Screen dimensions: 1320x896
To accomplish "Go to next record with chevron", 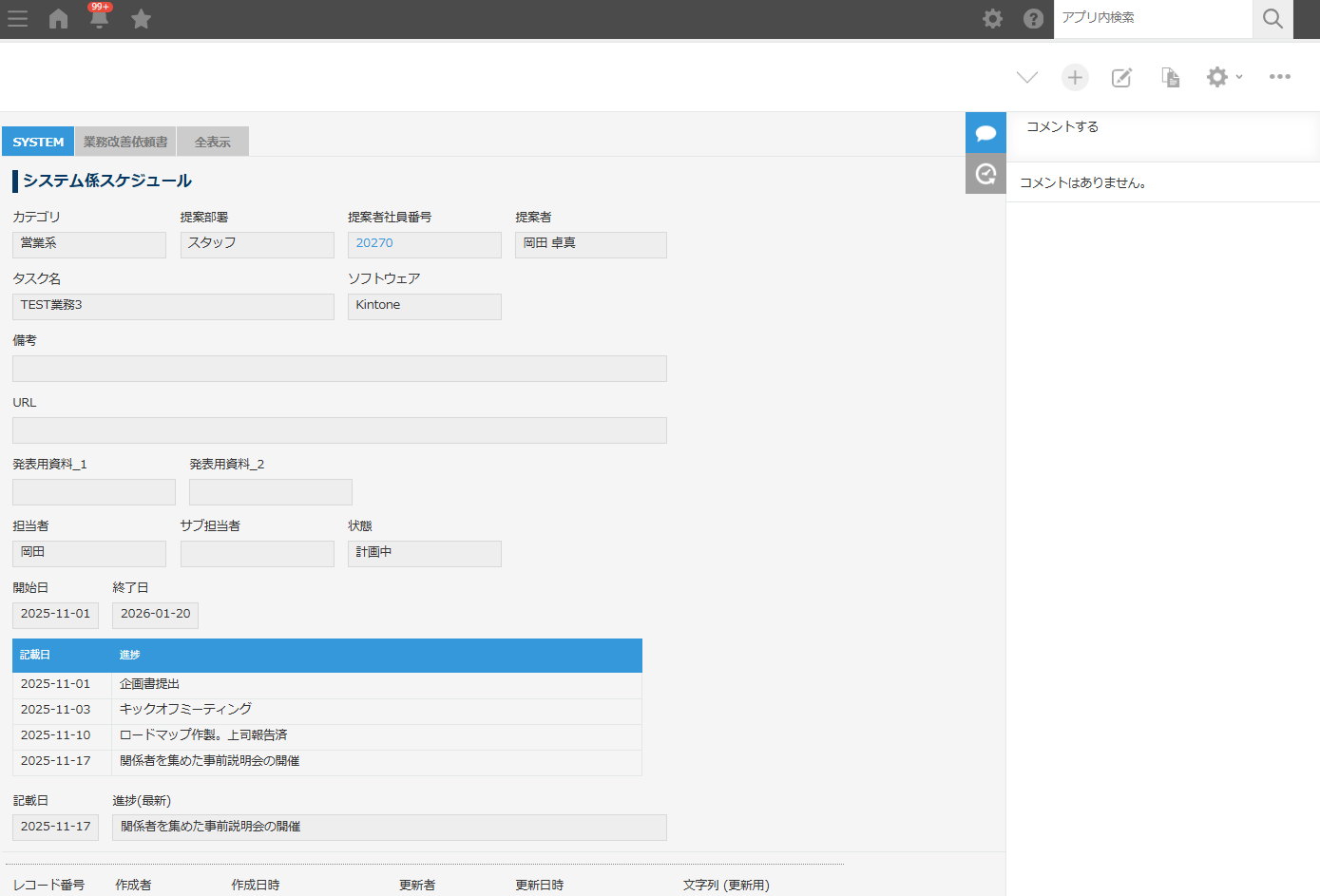I will (x=1026, y=77).
